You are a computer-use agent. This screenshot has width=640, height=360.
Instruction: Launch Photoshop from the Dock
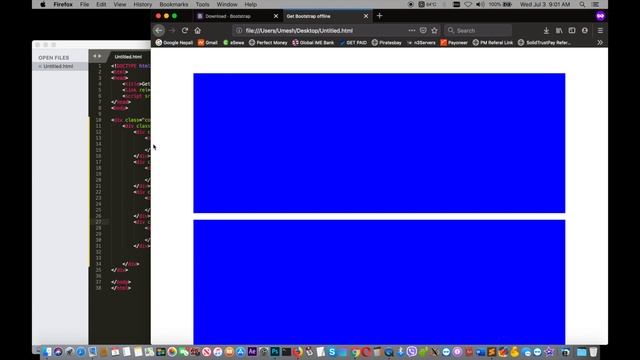coord(275,351)
